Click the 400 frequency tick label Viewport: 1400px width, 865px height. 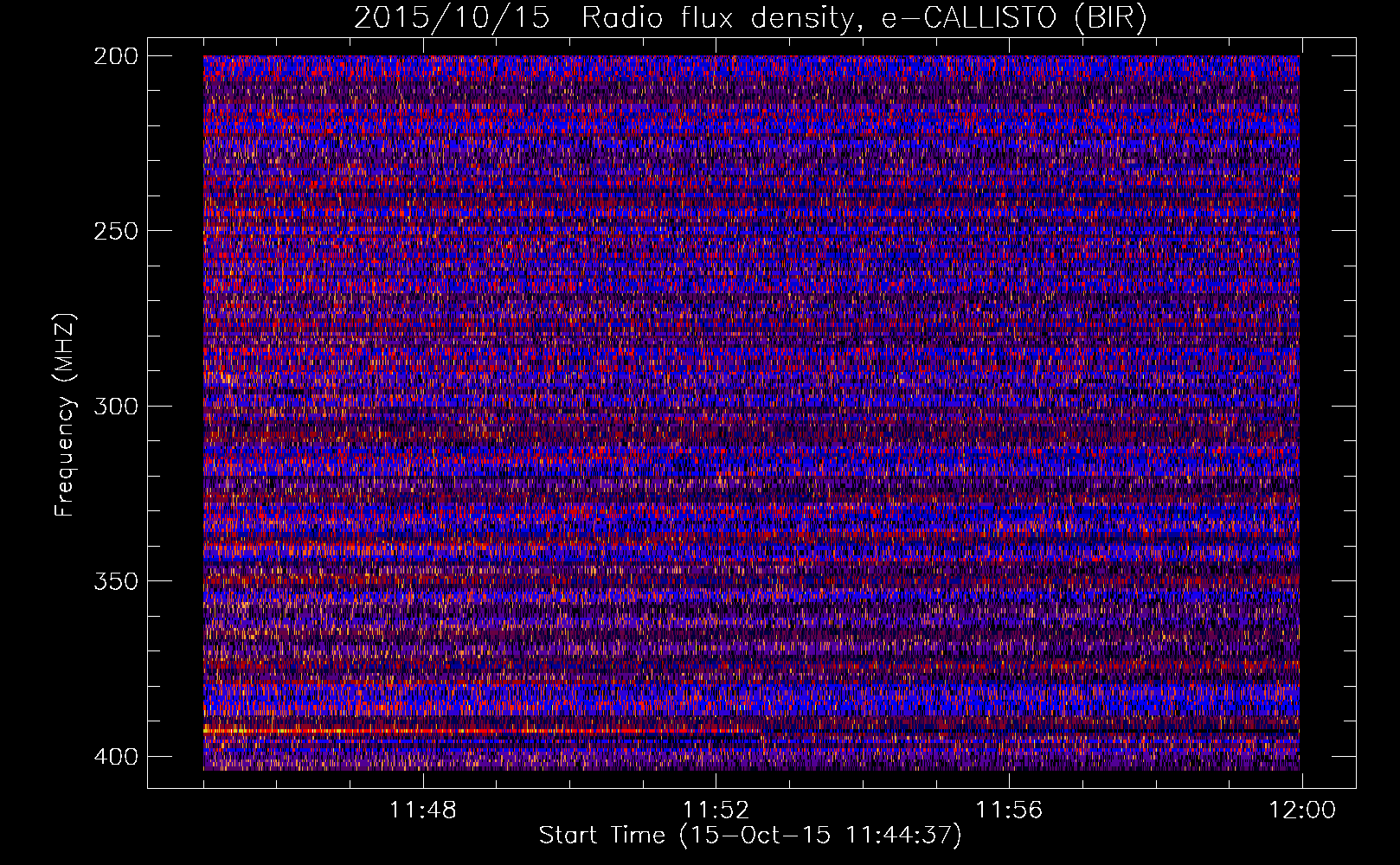[115, 756]
